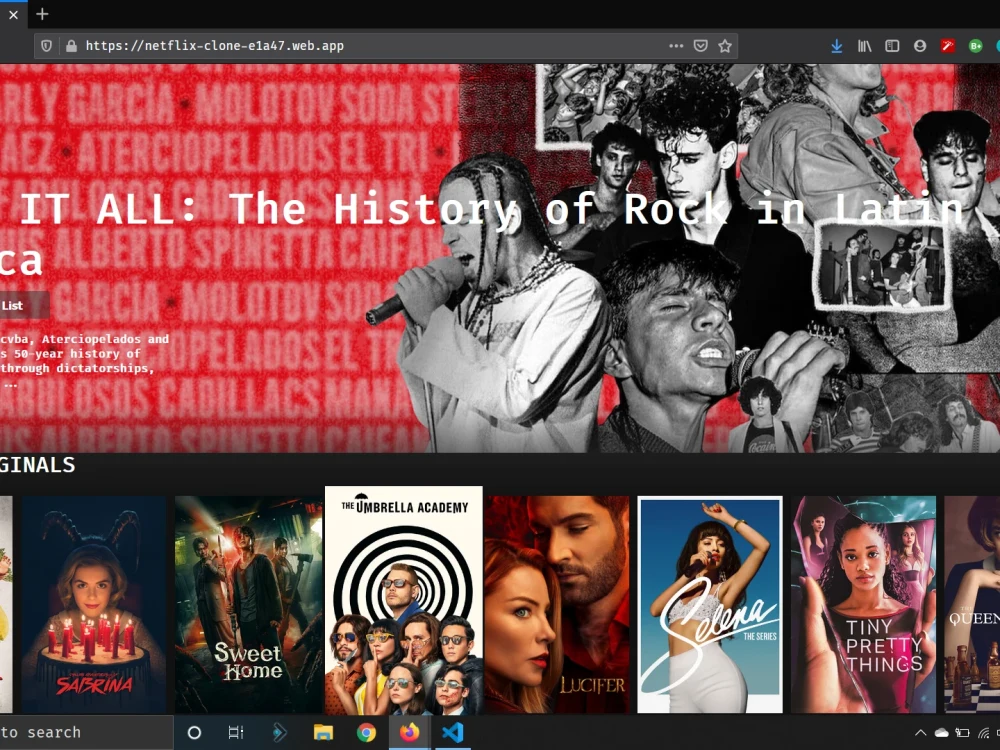Screen dimensions: 1000x750
Task: Toggle the Firefox sidebar view
Action: coord(892,46)
